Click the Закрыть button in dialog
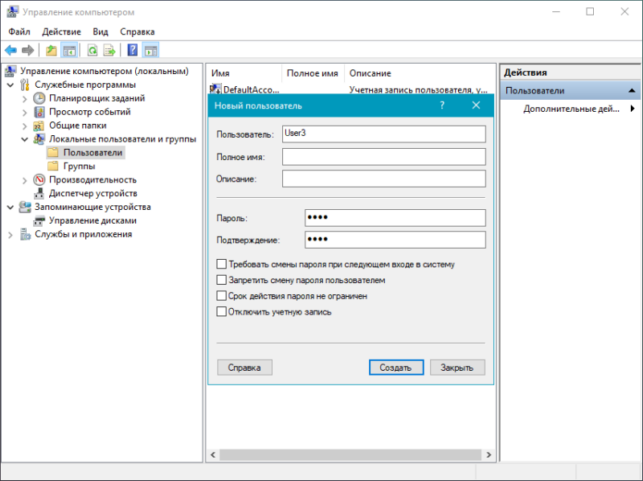643x481 pixels. coord(457,367)
